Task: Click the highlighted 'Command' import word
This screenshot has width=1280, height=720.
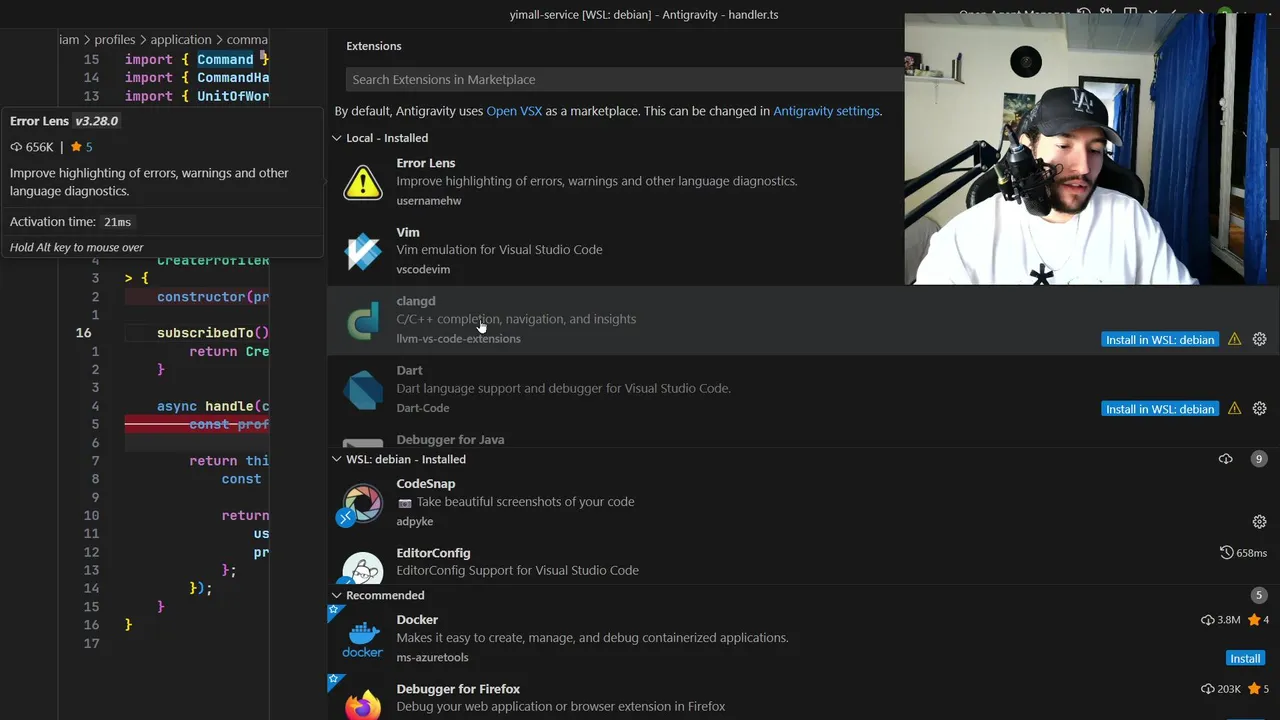Action: click(x=225, y=60)
